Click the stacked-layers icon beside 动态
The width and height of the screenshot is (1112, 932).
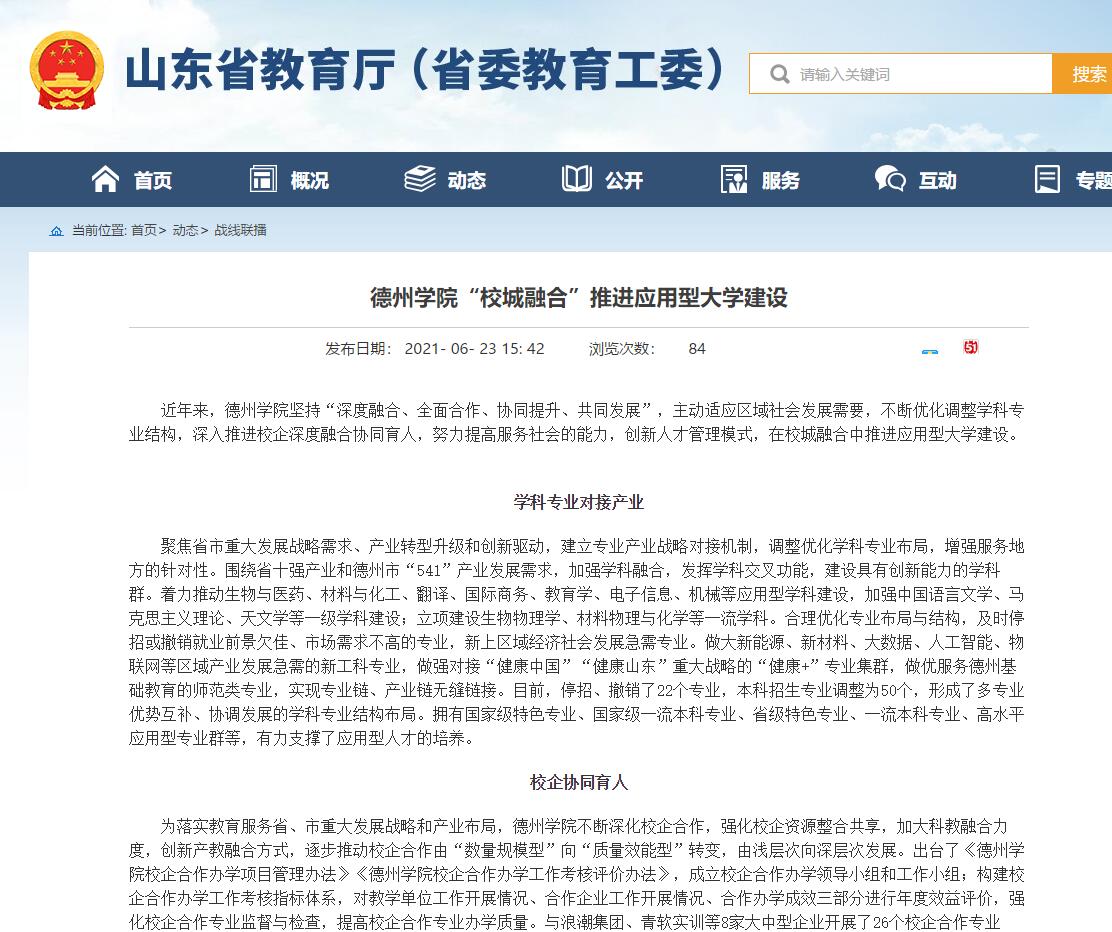pyautogui.click(x=419, y=179)
